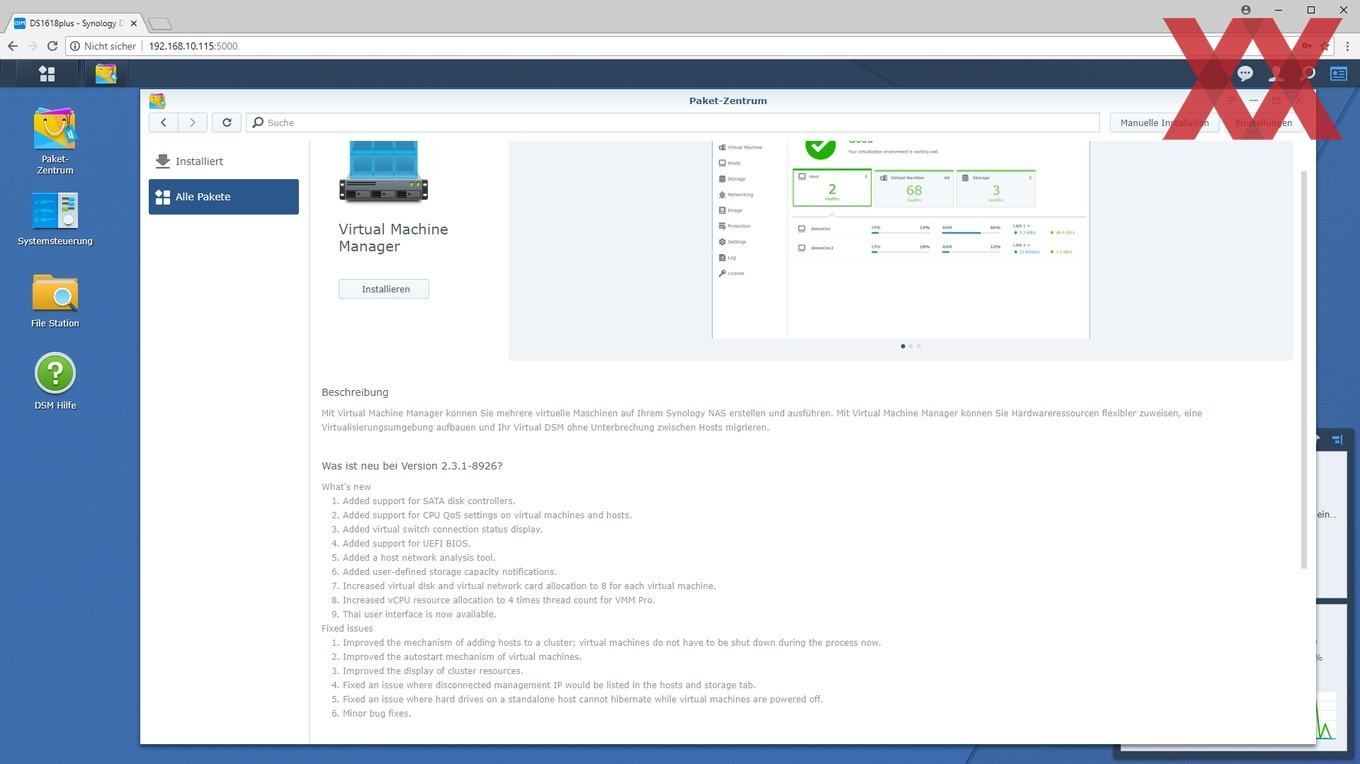Click 'Added user-defined storage capacity notifications.' line
1360x764 pixels.
[449, 572]
